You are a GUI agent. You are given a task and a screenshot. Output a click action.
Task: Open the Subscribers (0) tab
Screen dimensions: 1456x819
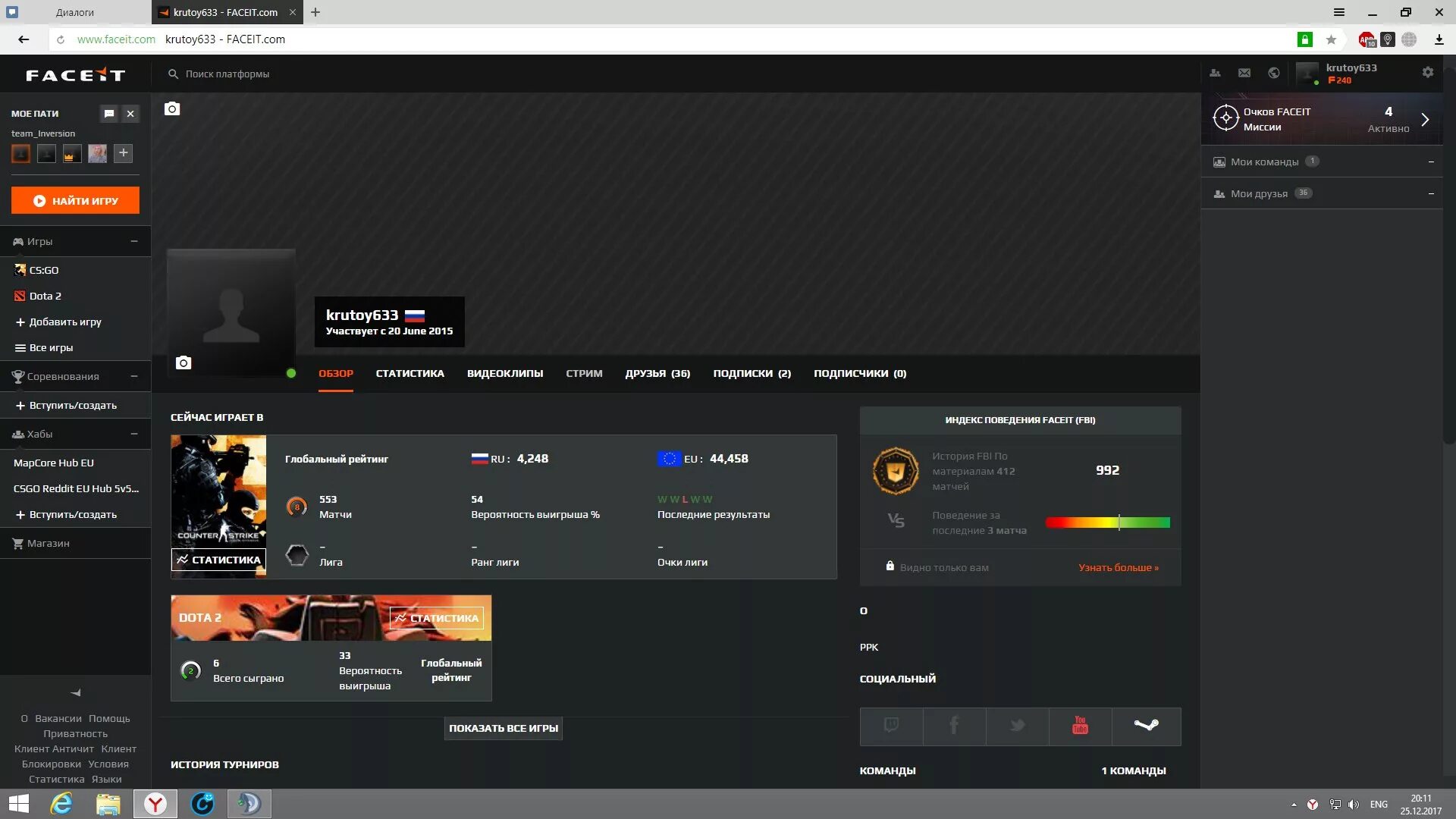[x=860, y=373]
